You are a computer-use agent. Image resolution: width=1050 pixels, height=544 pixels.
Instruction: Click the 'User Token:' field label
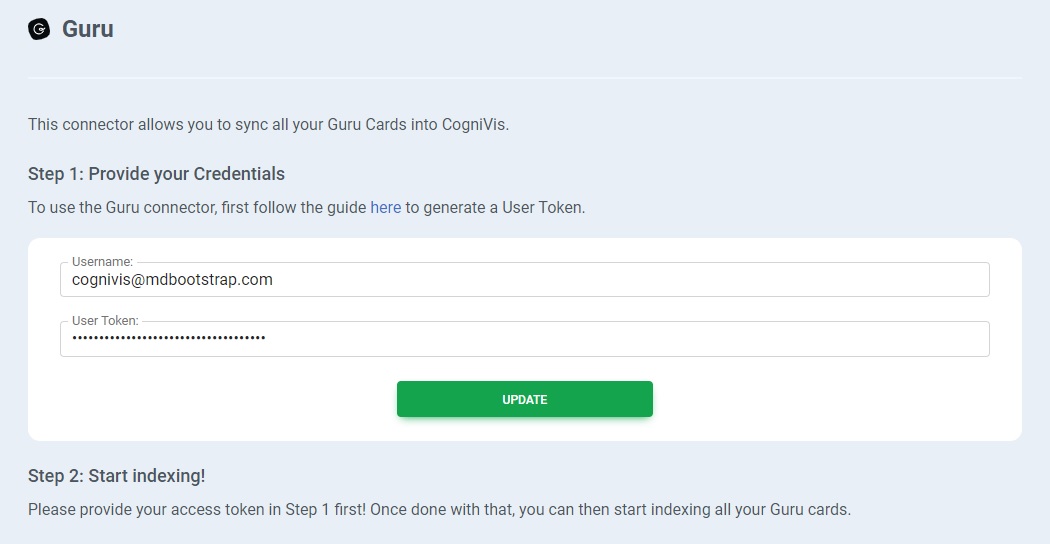point(105,321)
